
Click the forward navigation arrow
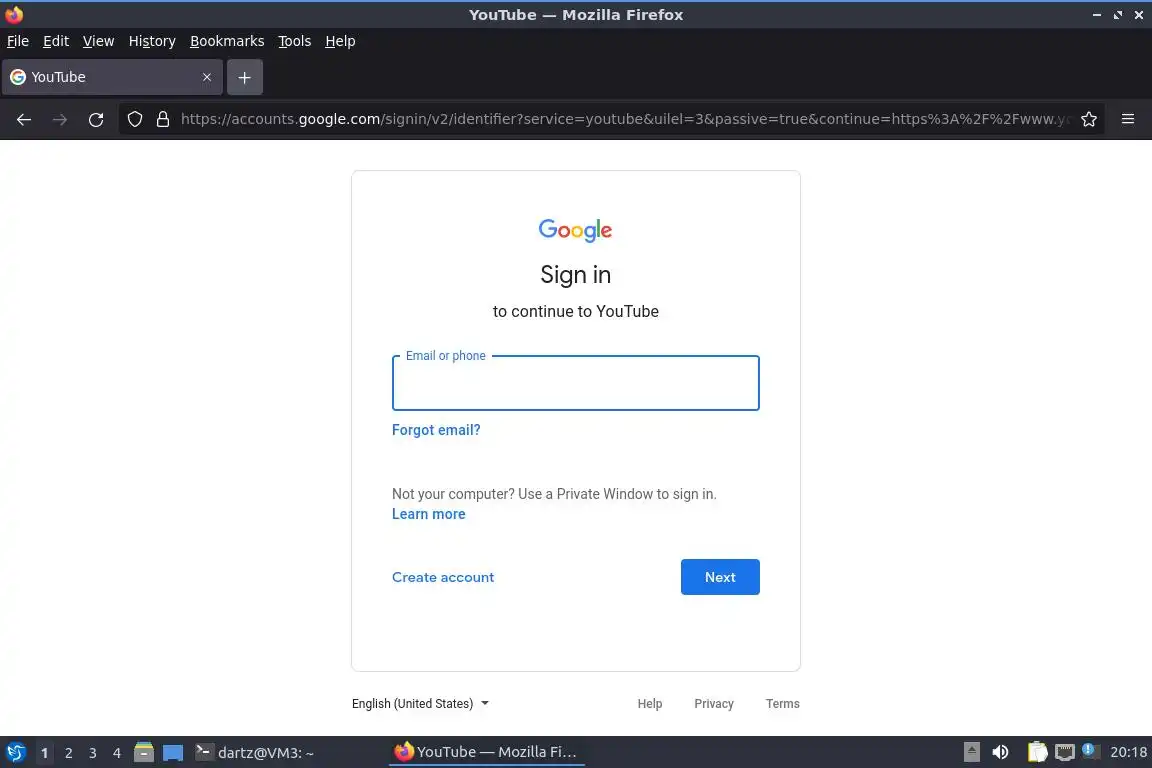tap(60, 119)
